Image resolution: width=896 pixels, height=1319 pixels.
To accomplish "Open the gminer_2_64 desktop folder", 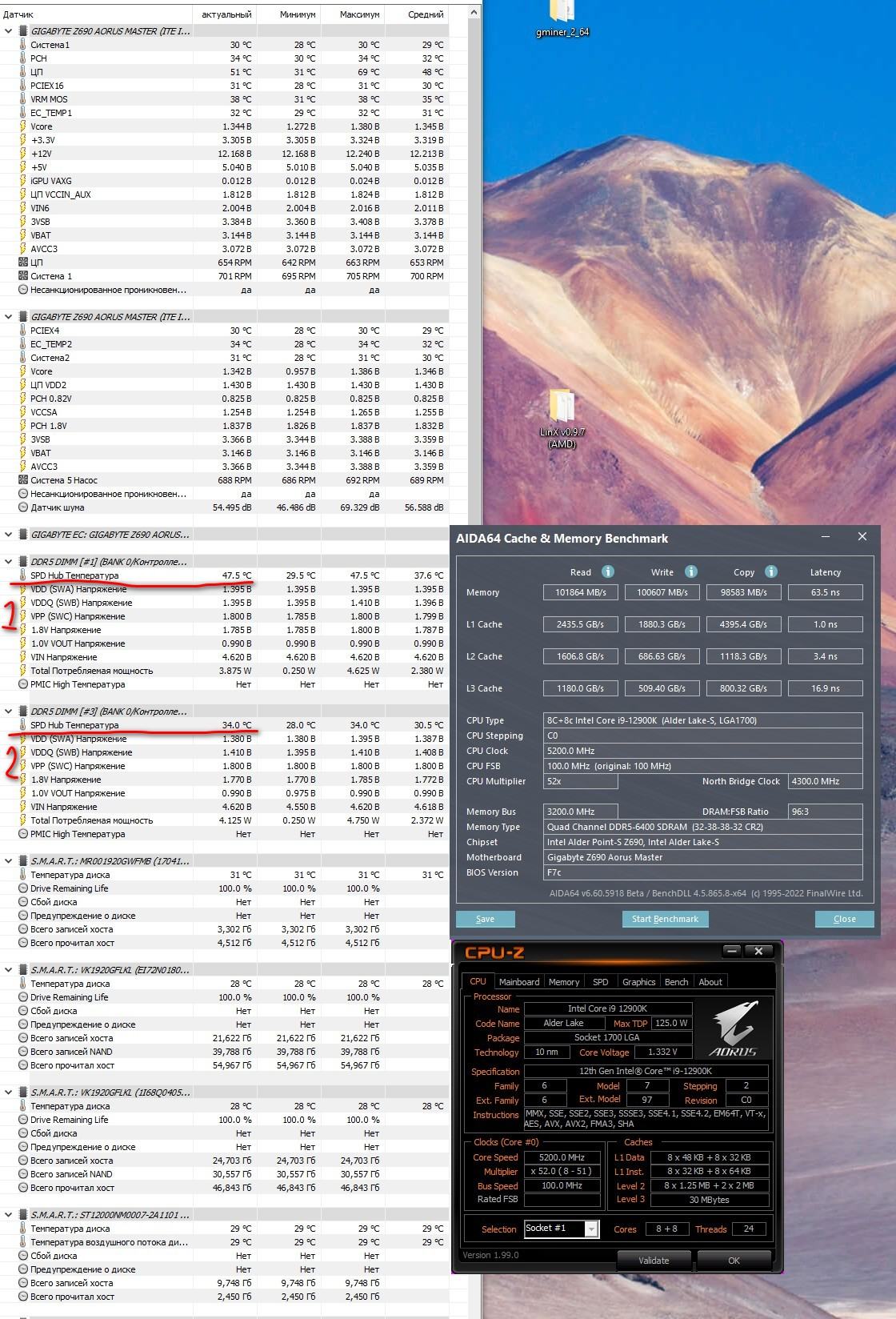I will point(562,18).
